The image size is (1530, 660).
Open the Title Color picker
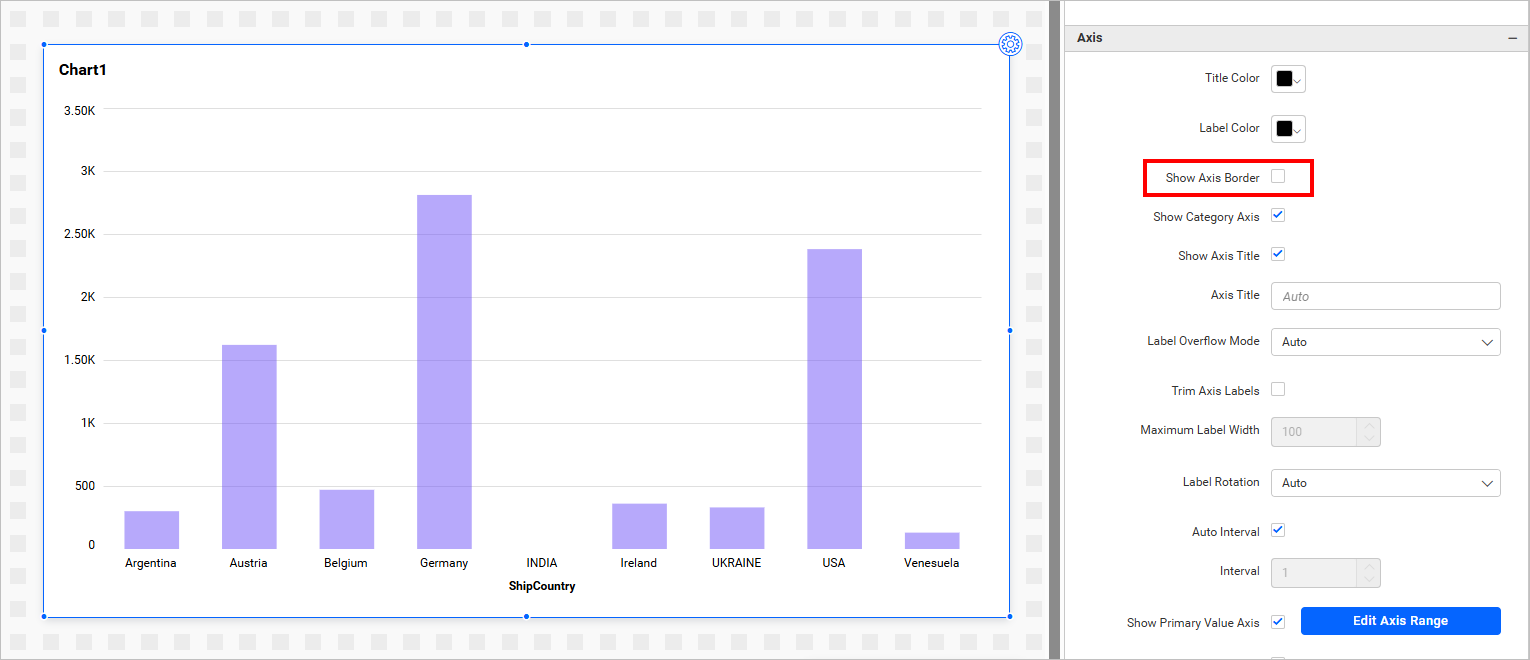[1288, 79]
